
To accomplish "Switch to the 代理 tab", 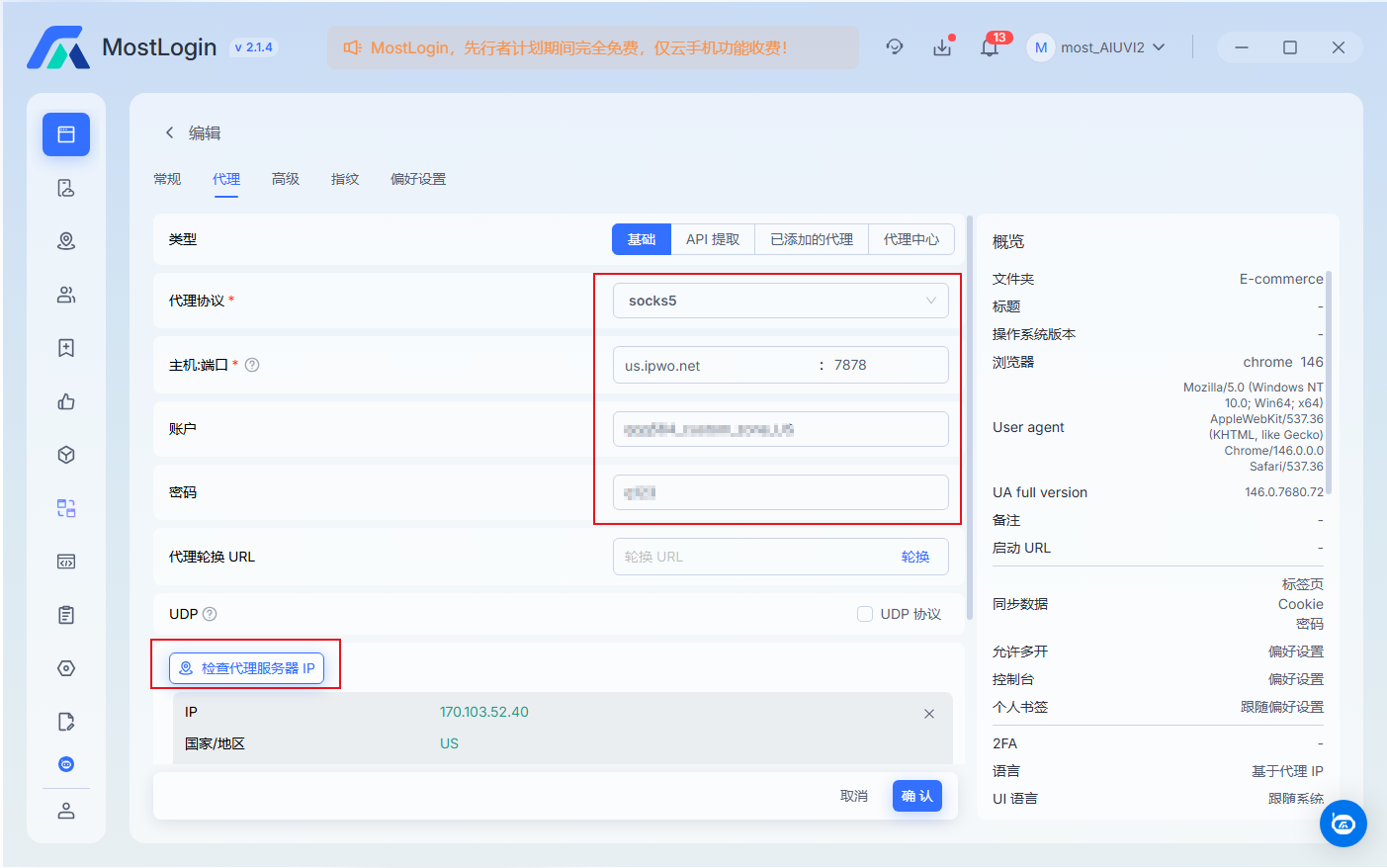I will coord(226,179).
